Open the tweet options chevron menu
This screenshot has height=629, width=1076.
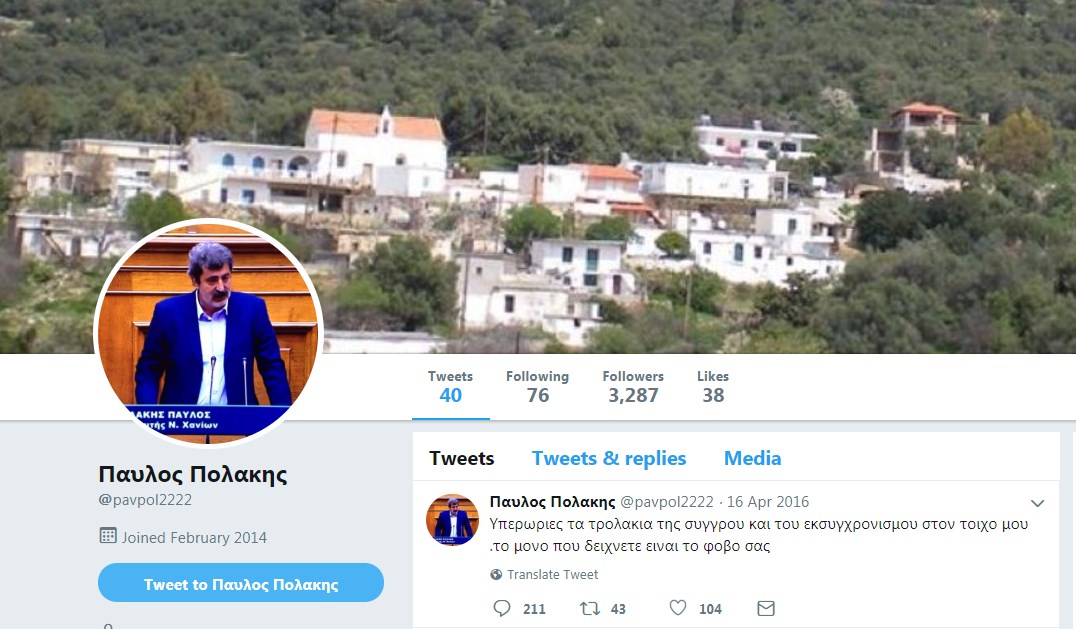coord(1038,503)
